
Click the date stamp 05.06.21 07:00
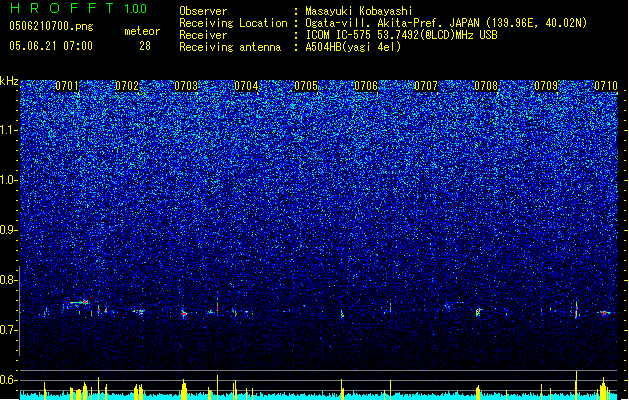click(51, 46)
